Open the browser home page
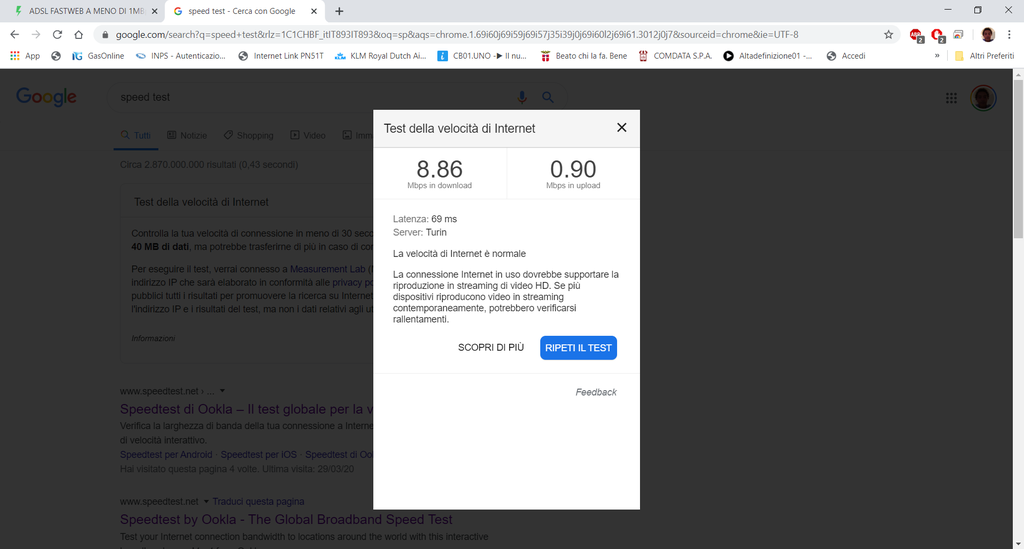 click(78, 35)
